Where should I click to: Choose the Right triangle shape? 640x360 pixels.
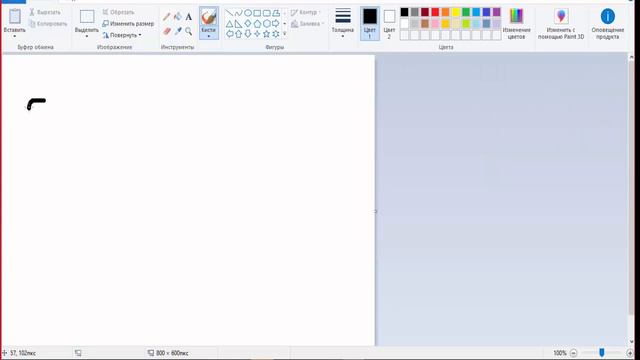coord(238,24)
